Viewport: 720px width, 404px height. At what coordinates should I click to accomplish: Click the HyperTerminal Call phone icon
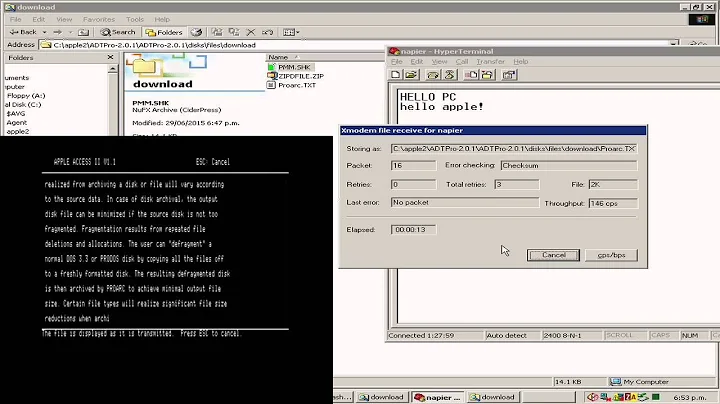pos(433,75)
